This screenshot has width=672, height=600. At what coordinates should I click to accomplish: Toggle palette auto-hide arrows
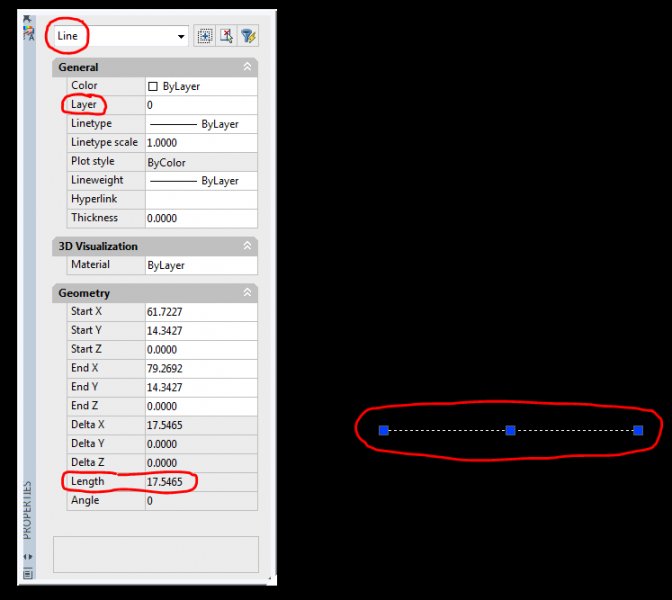[x=28, y=557]
